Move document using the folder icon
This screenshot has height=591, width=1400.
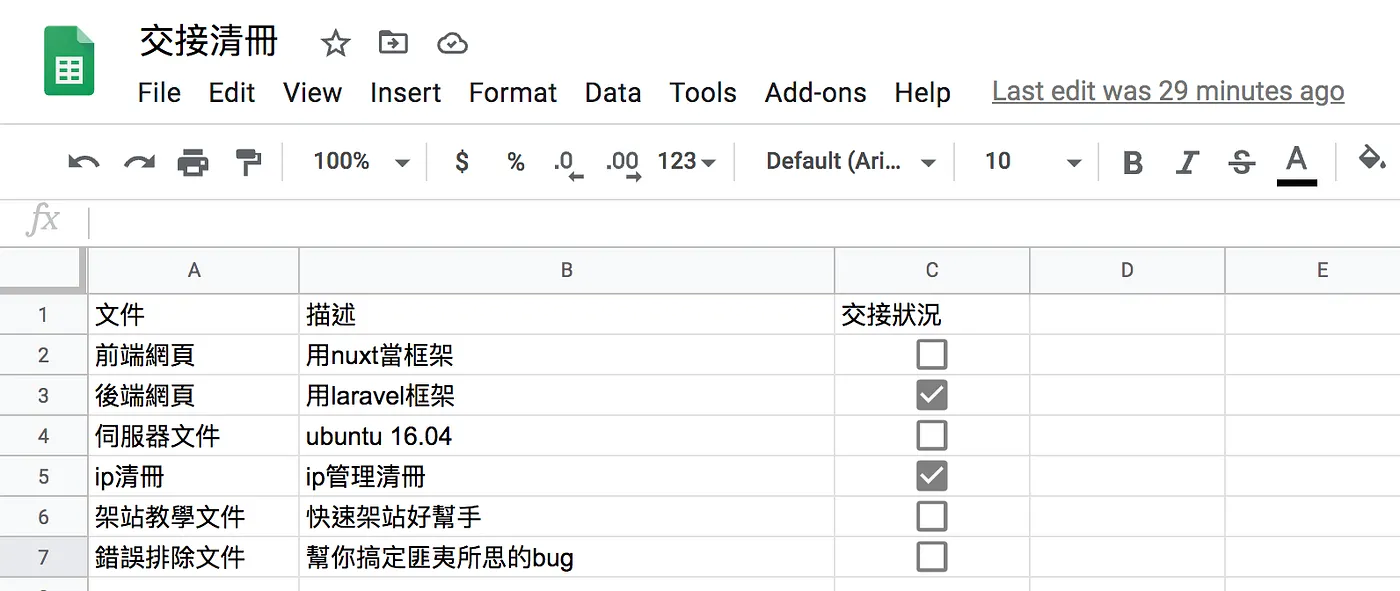point(393,42)
